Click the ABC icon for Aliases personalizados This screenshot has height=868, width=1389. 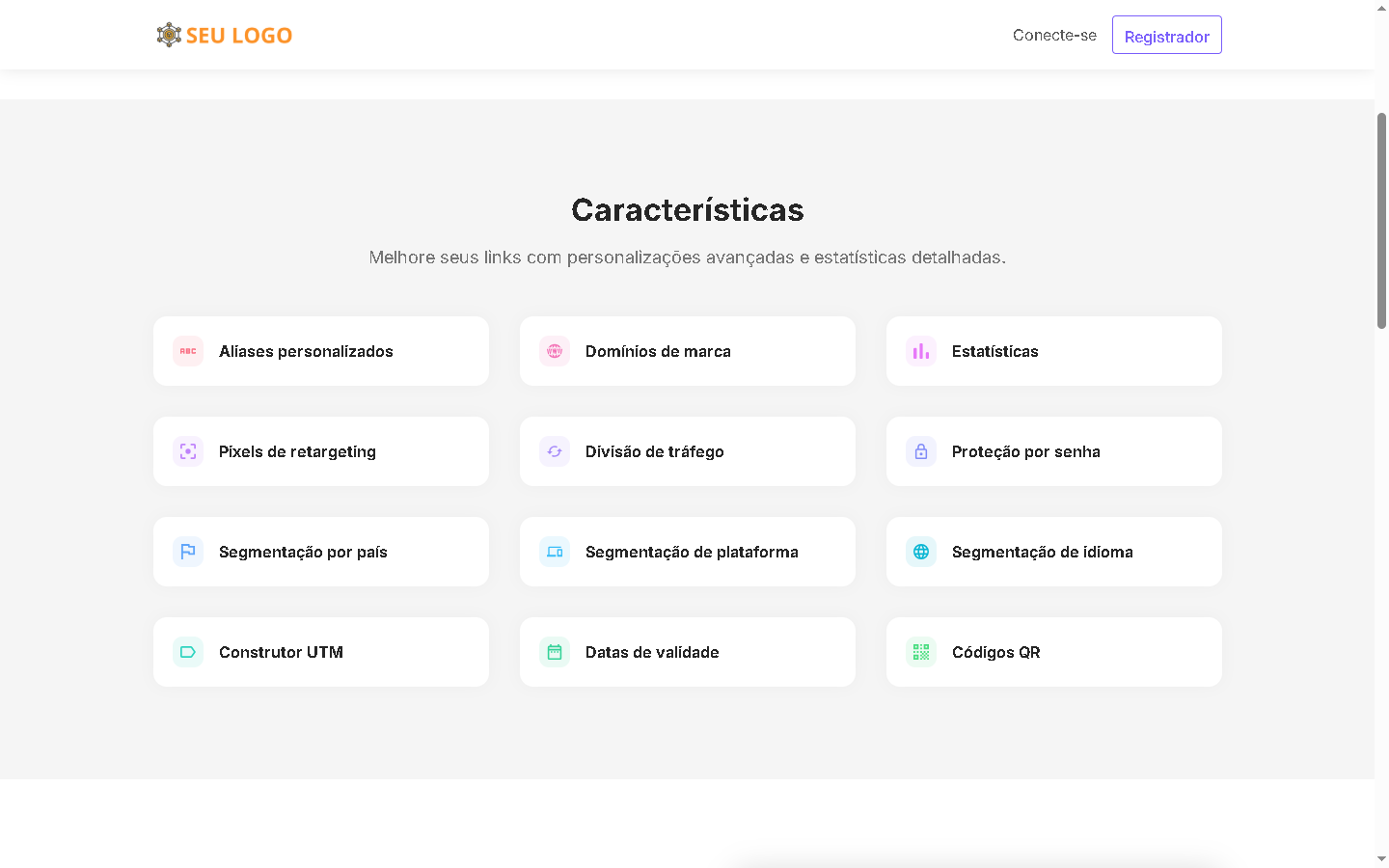click(188, 351)
